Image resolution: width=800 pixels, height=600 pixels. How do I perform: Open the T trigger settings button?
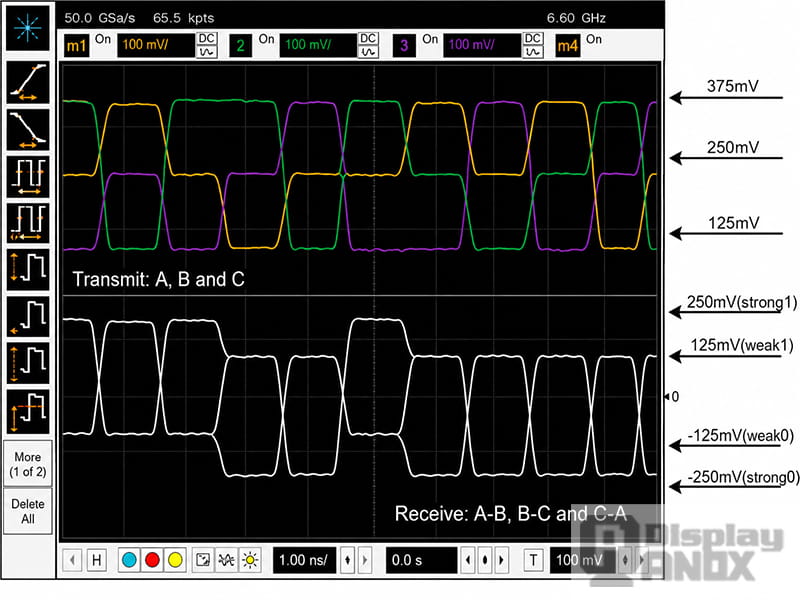(x=533, y=560)
